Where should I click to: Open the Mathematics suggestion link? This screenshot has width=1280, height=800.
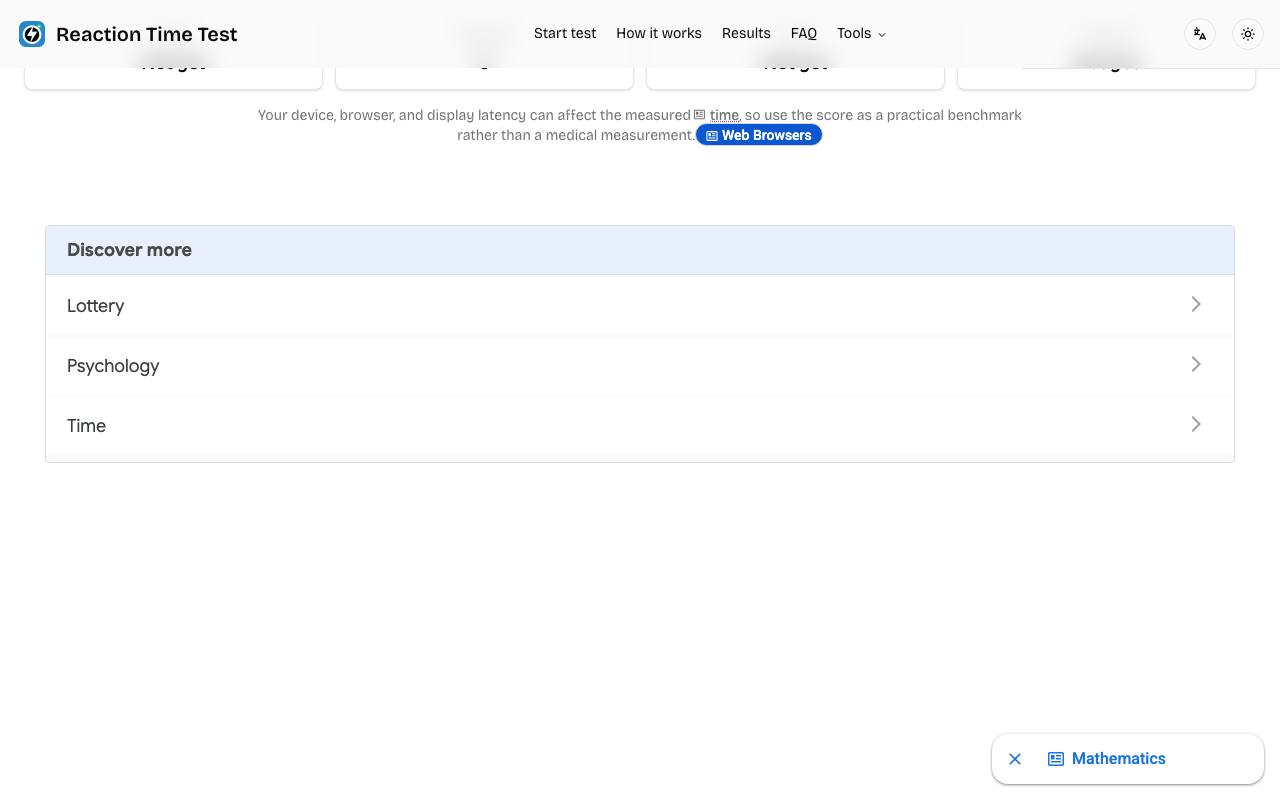[1107, 759]
